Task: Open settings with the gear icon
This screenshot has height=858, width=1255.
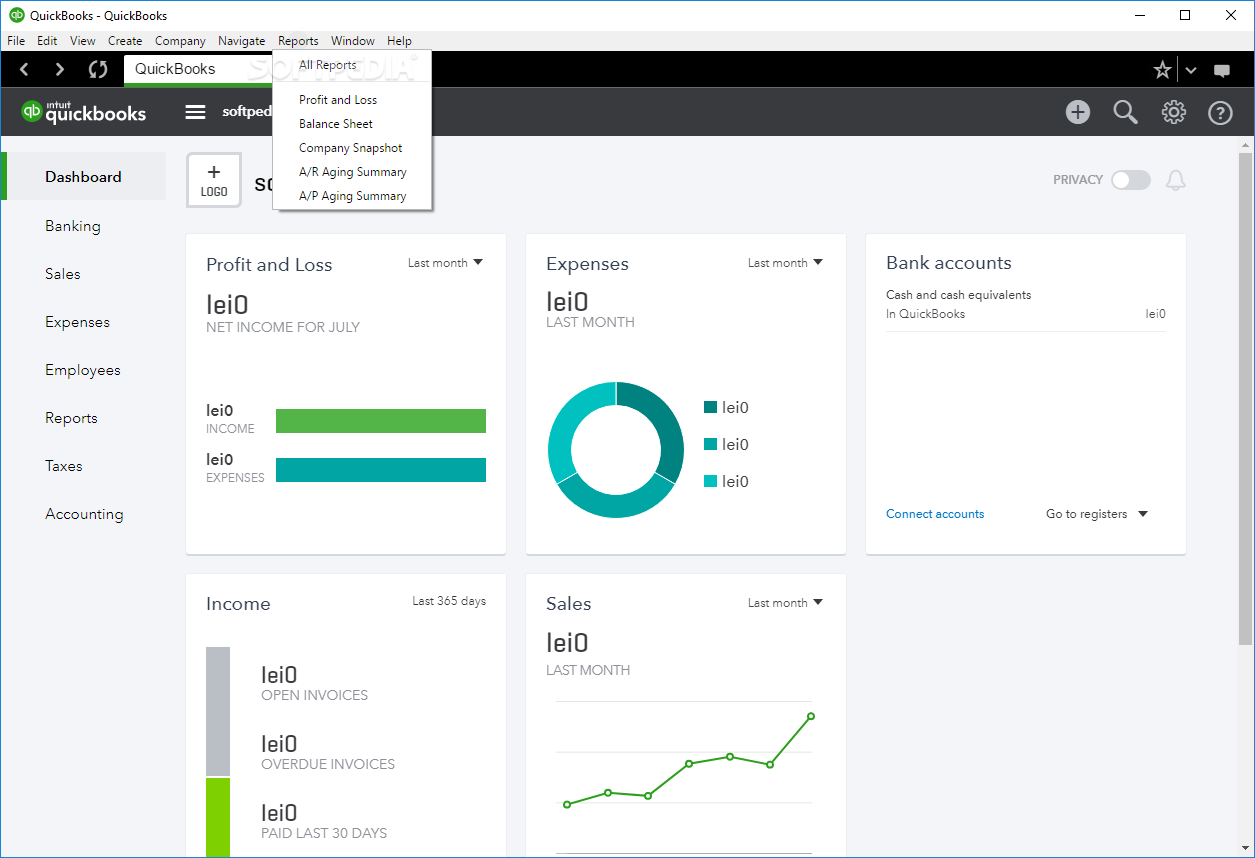Action: [1174, 112]
